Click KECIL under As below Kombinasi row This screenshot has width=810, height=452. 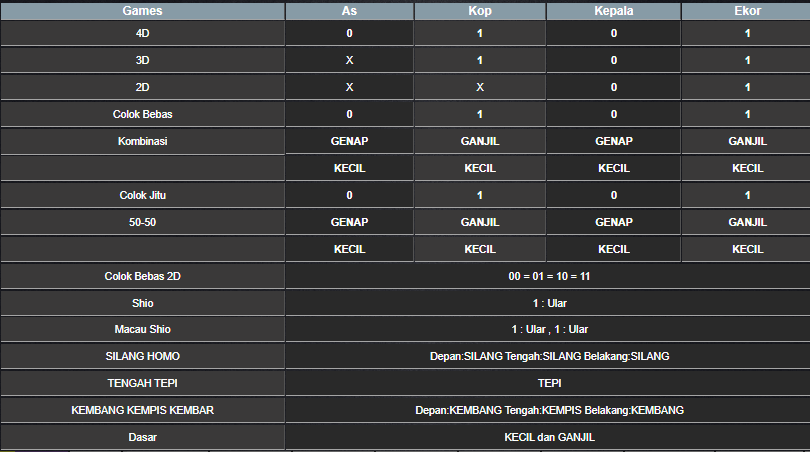click(349, 168)
